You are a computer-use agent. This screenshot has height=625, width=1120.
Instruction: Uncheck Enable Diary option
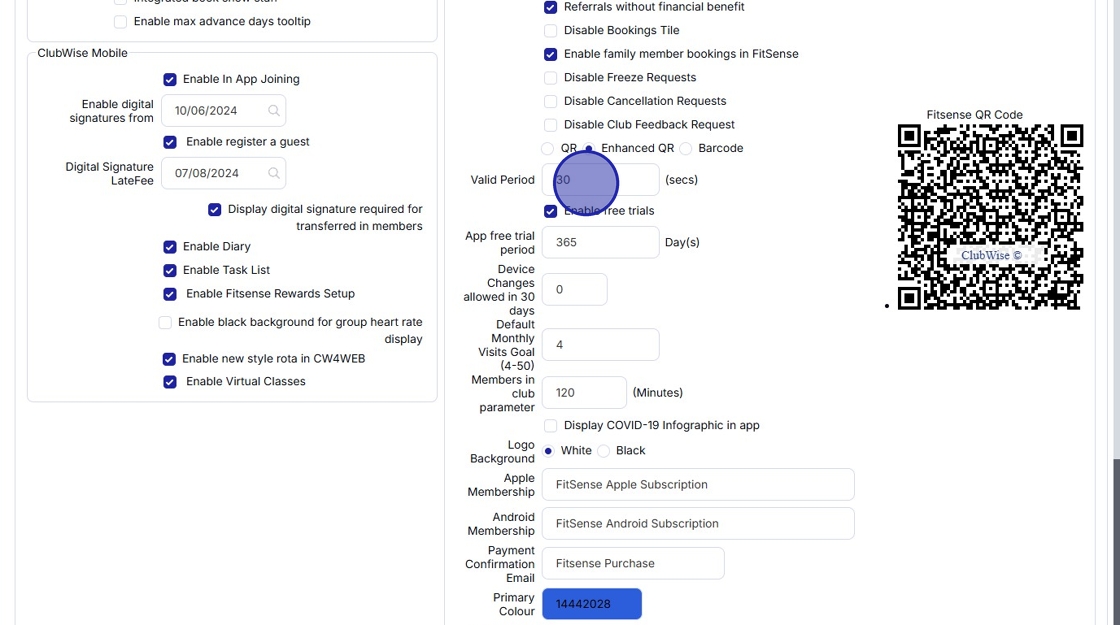click(170, 247)
